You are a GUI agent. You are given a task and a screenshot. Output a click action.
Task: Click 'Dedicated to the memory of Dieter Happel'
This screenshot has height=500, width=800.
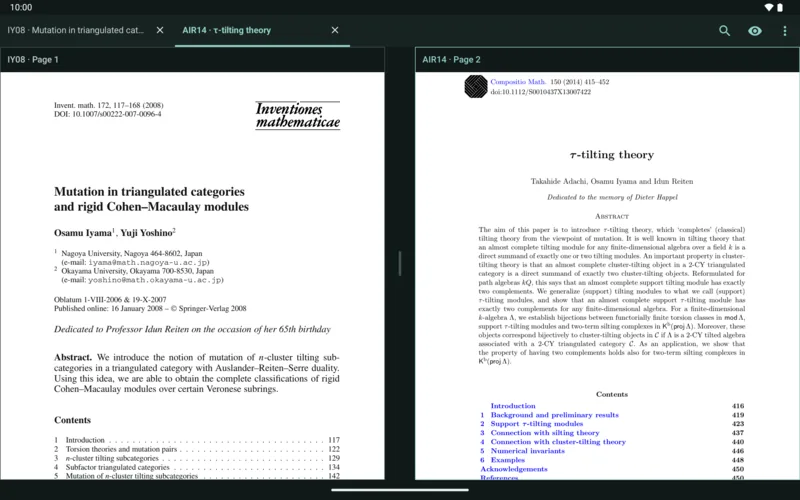click(x=612, y=197)
